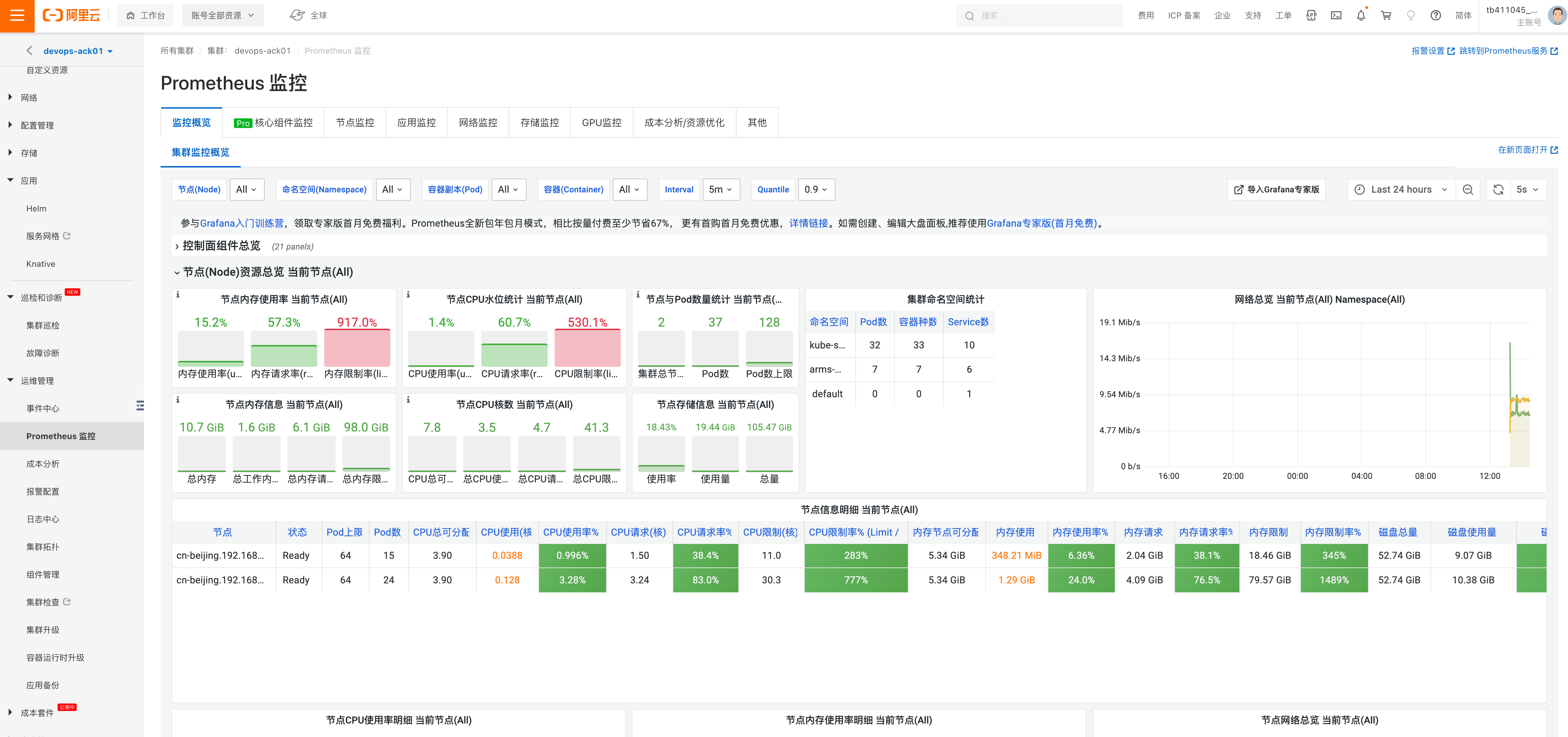Click the 导入Grafana专家版 button
Viewport: 1568px width, 737px height.
point(1276,189)
